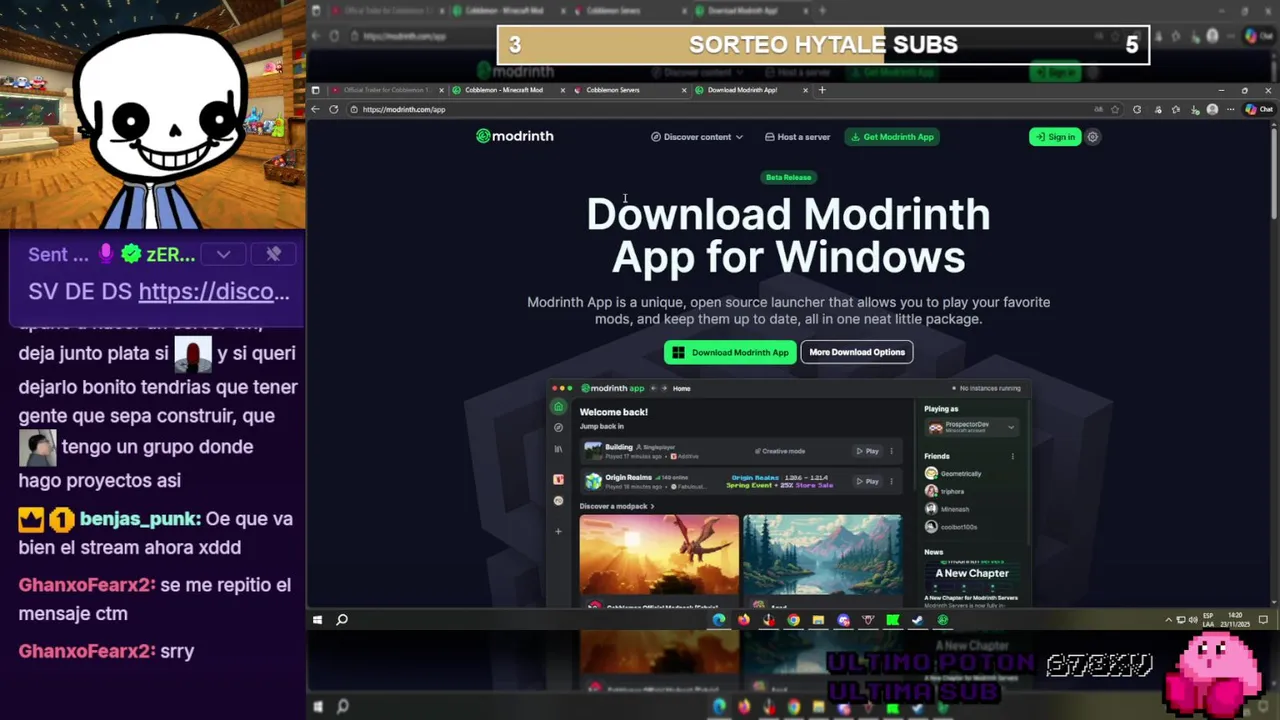The width and height of the screenshot is (1280, 720).
Task: Click the green Download Modrinth App button
Action: coord(730,352)
